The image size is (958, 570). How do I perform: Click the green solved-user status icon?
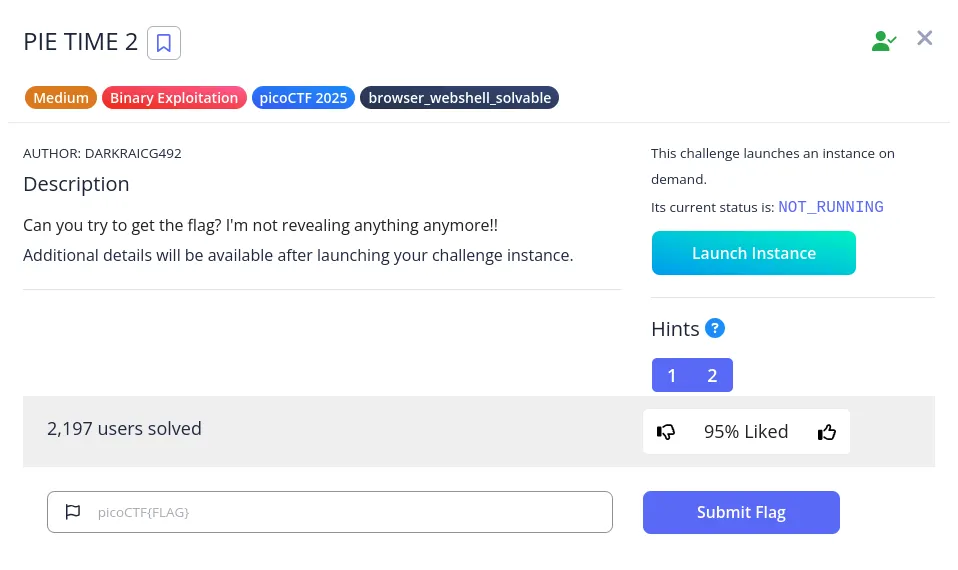(883, 41)
